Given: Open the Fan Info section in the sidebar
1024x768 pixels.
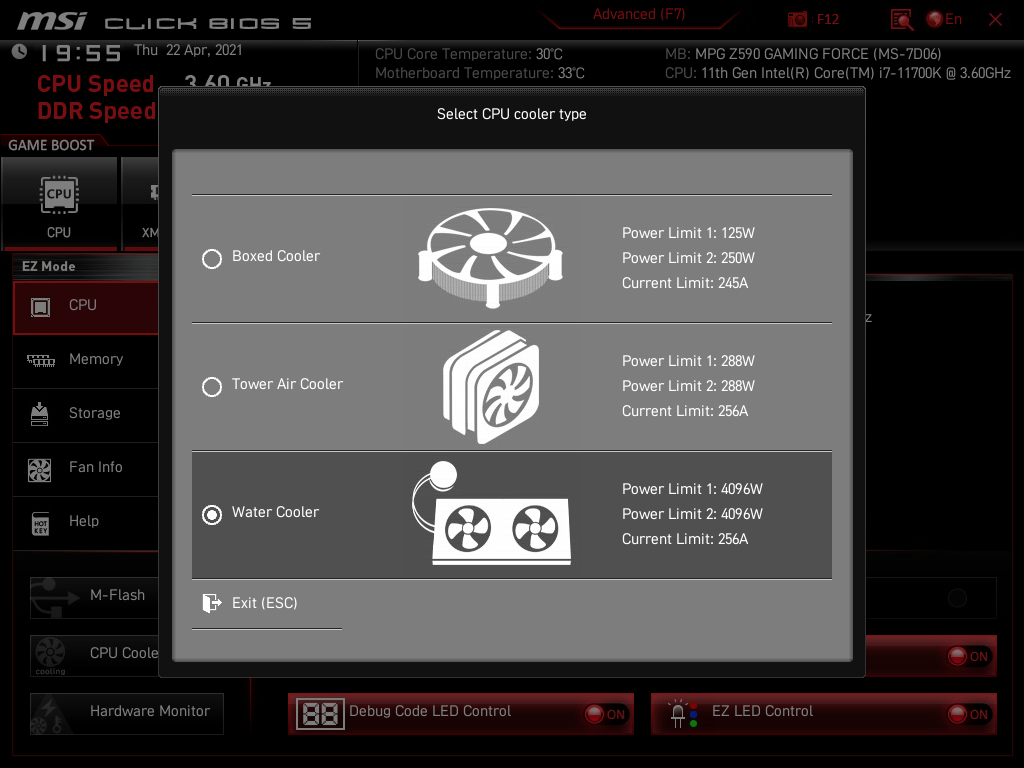Looking at the screenshot, I should click(86, 469).
